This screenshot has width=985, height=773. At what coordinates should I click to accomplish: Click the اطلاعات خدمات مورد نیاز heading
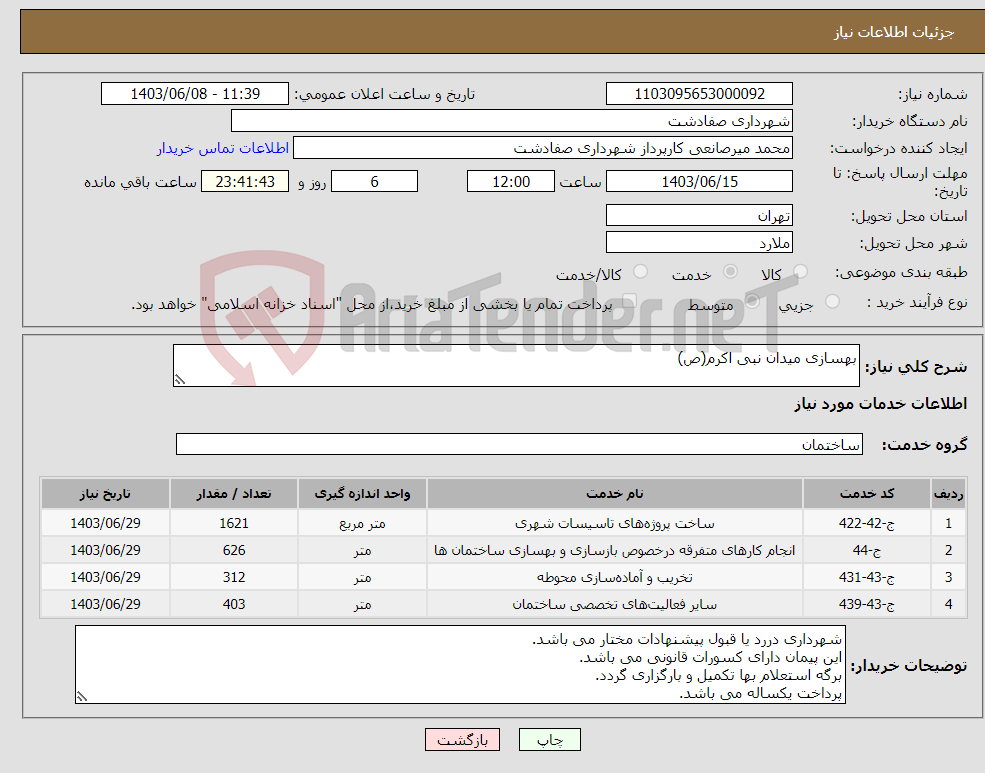[x=881, y=404]
